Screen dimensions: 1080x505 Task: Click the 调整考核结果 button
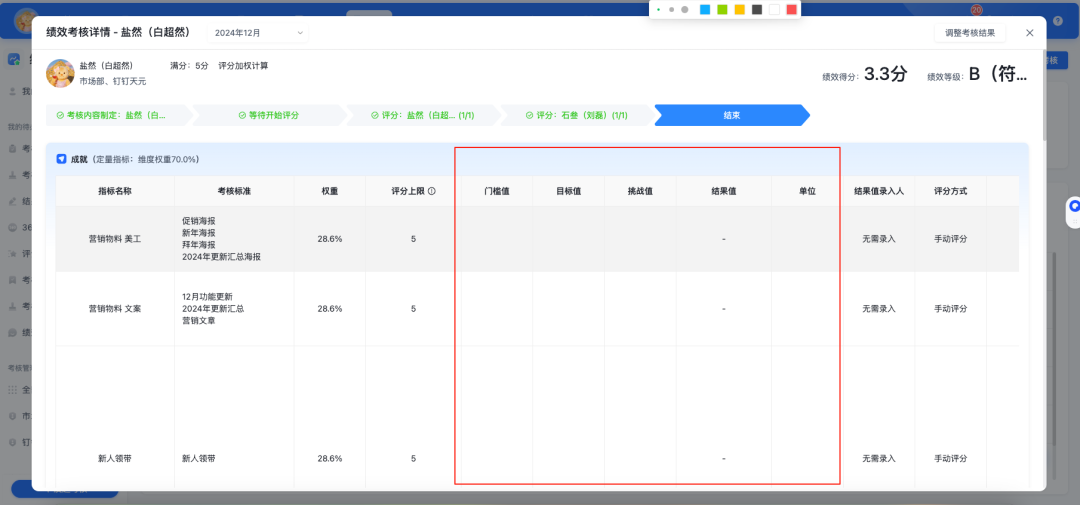click(x=970, y=33)
